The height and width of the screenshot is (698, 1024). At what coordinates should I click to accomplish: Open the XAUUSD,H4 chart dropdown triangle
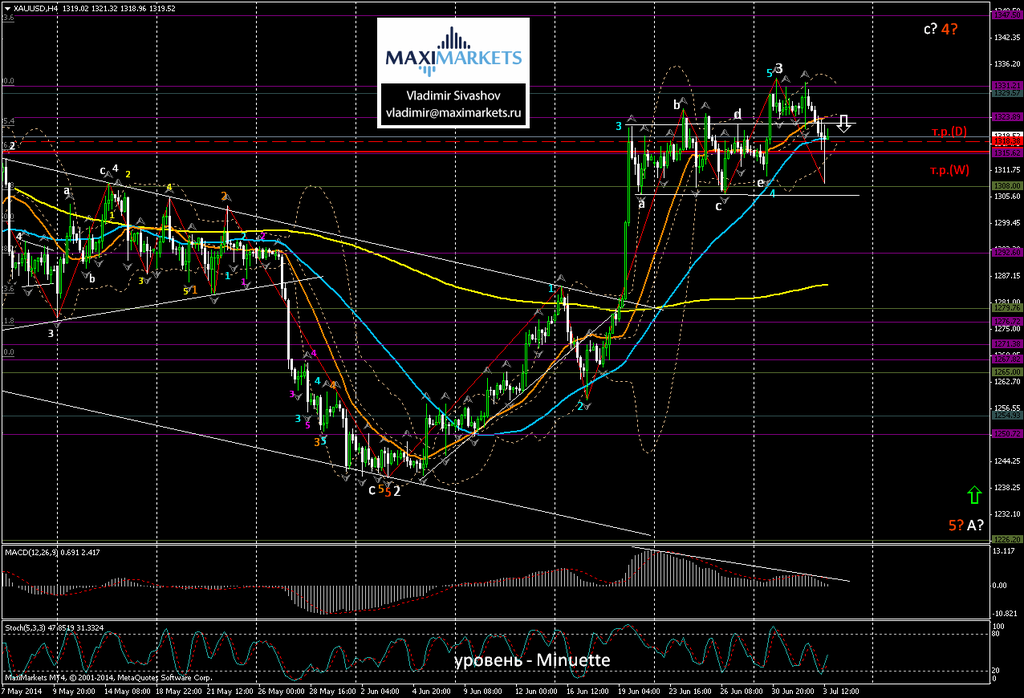point(7,8)
